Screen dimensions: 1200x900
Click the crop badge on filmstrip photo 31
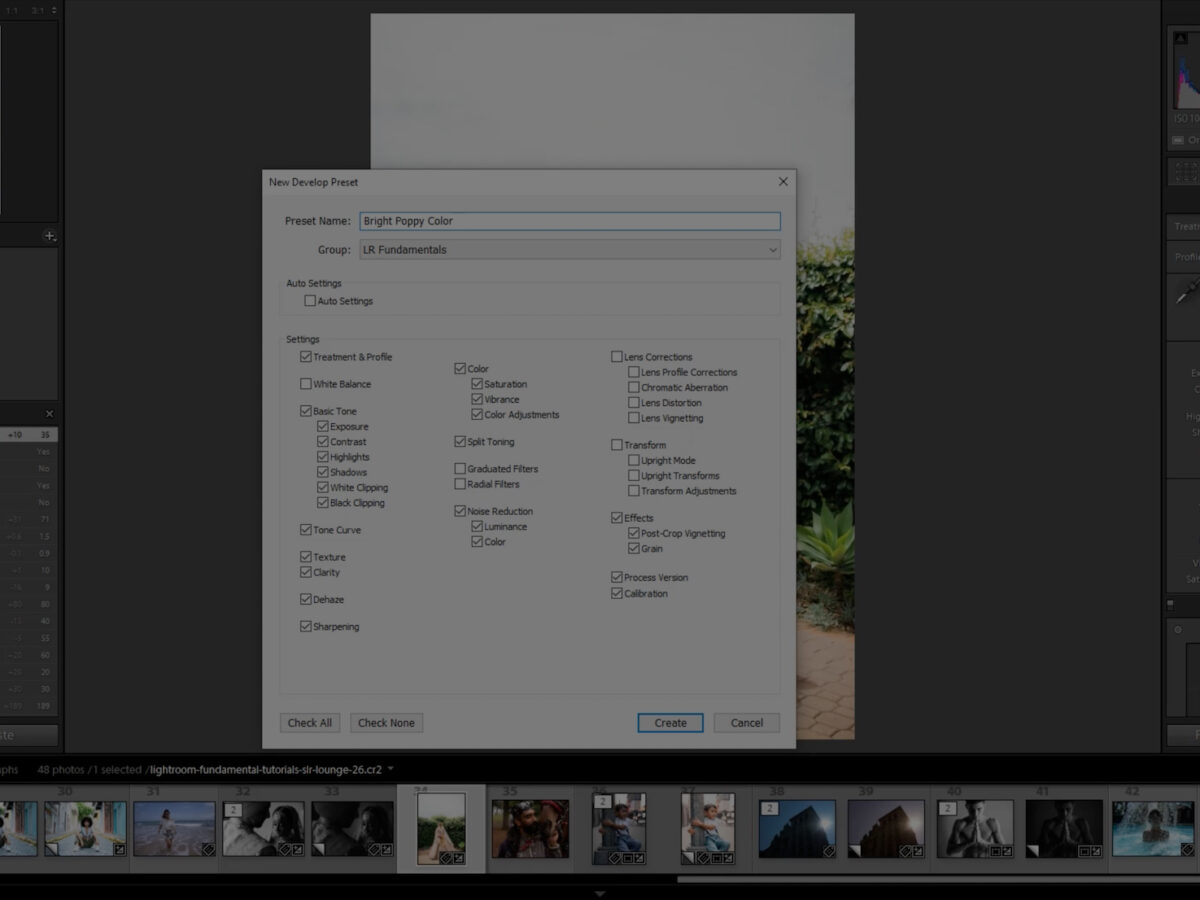(x=208, y=849)
